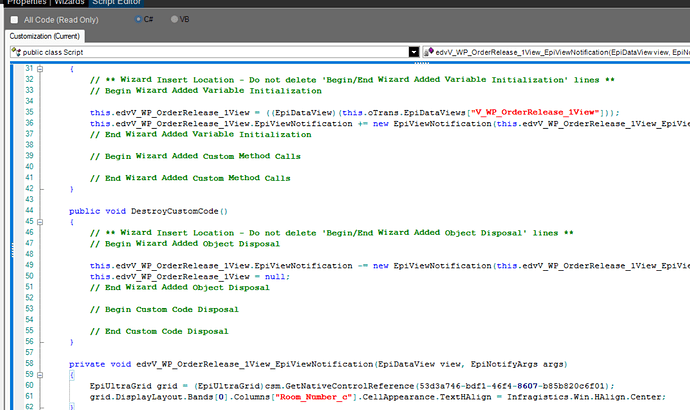This screenshot has width=690, height=410.
Task: Collapse the DestroyCustomCode block at line 45
Action: pos(40,222)
